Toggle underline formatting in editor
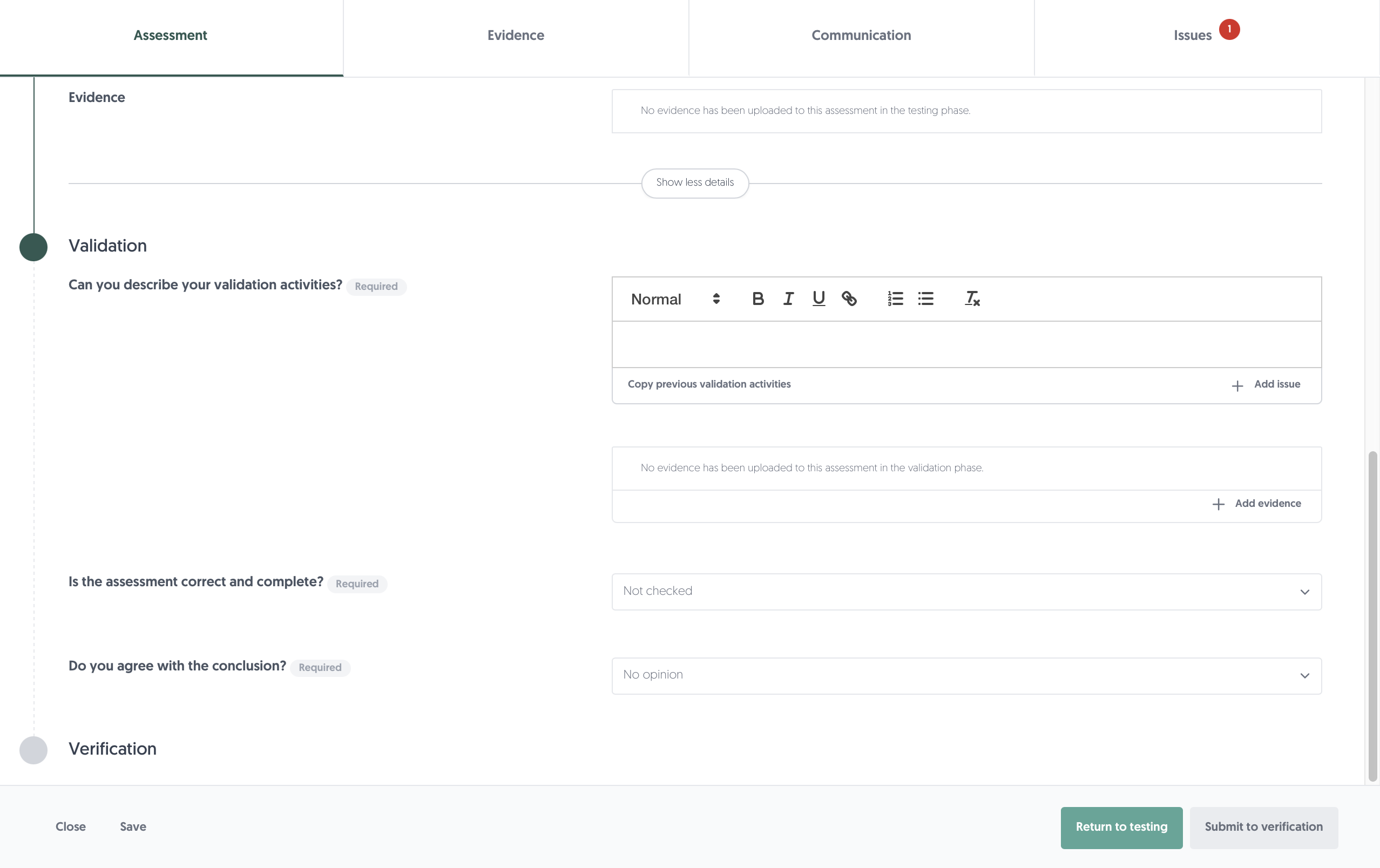Image resolution: width=1380 pixels, height=868 pixels. (x=818, y=299)
